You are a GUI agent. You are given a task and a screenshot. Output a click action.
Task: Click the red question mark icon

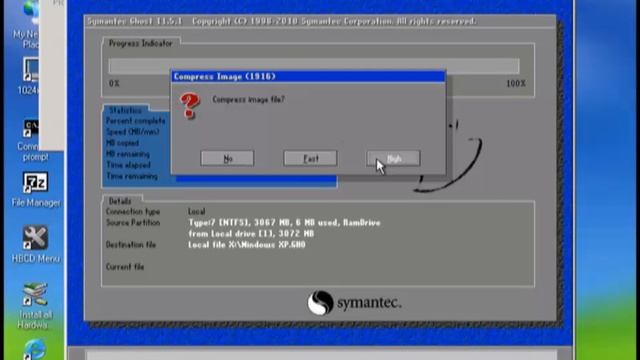coord(190,106)
